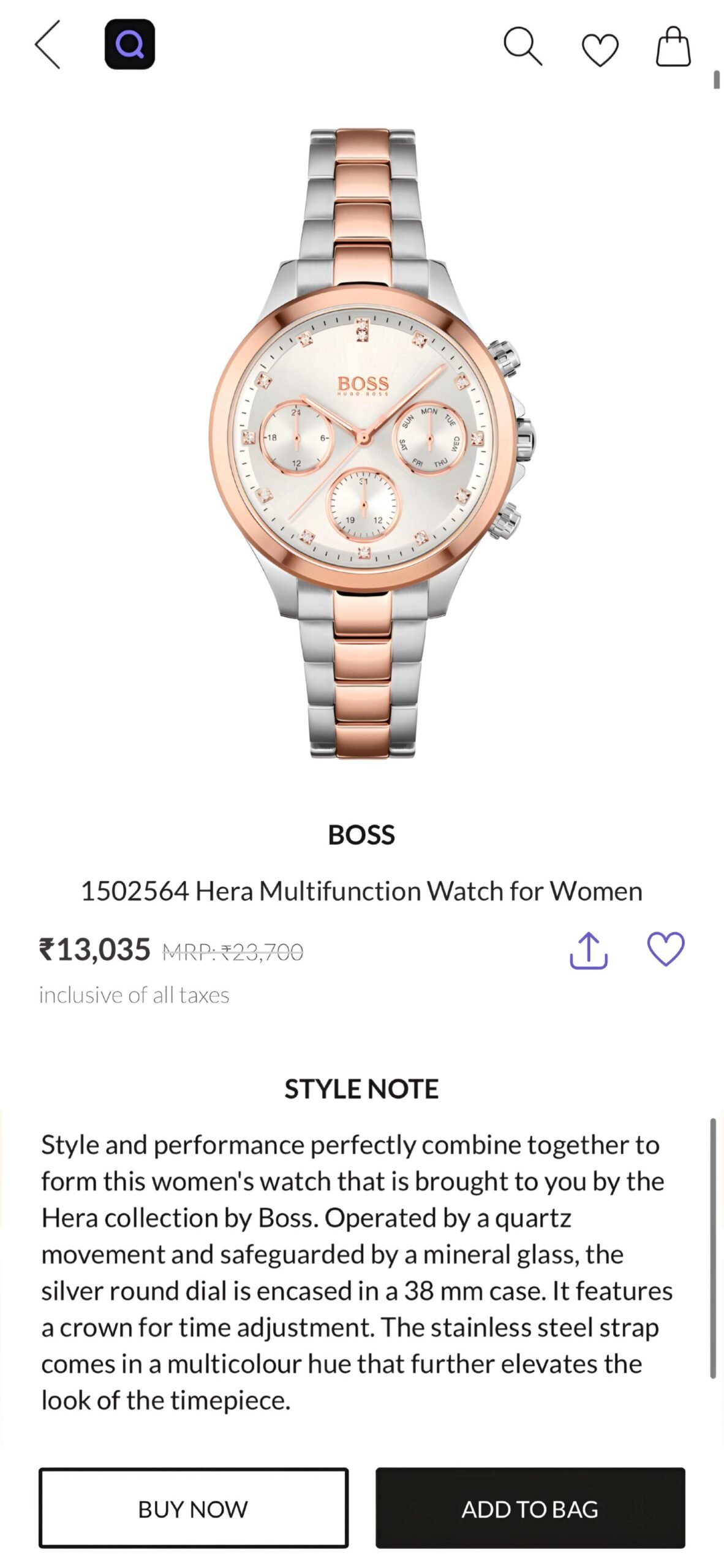The height and width of the screenshot is (1568, 724).
Task: Click the ADD TO BAG button
Action: (x=530, y=1509)
